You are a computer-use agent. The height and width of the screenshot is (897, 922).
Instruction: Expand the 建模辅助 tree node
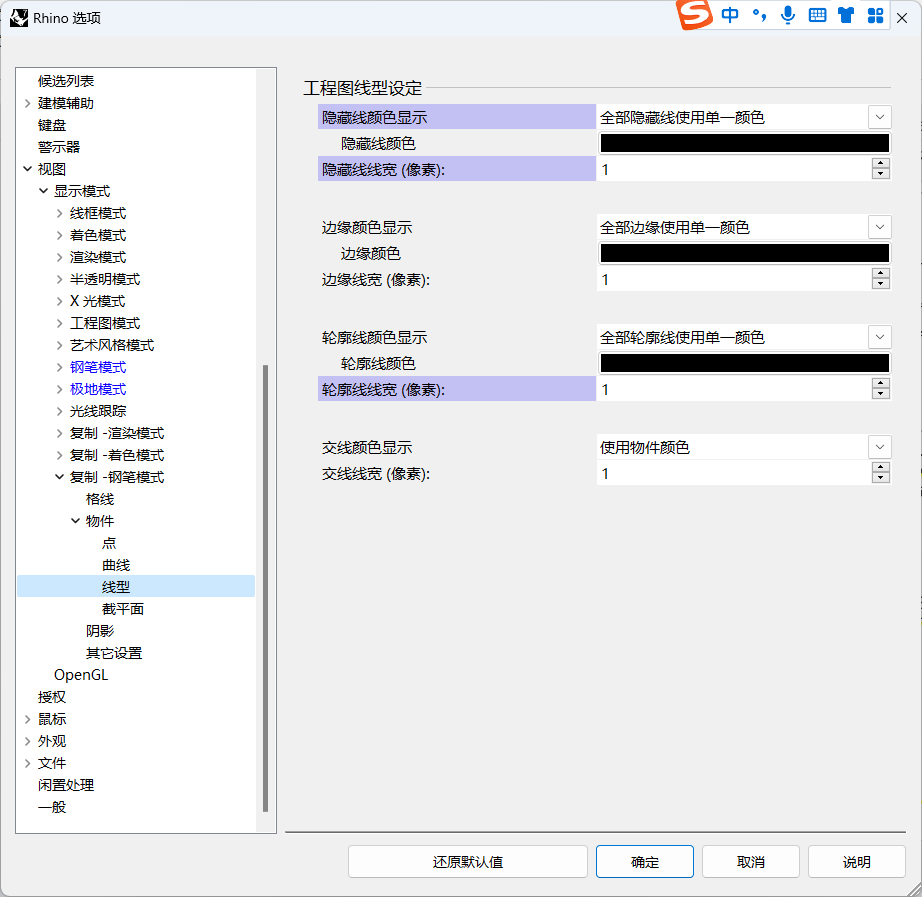click(28, 104)
